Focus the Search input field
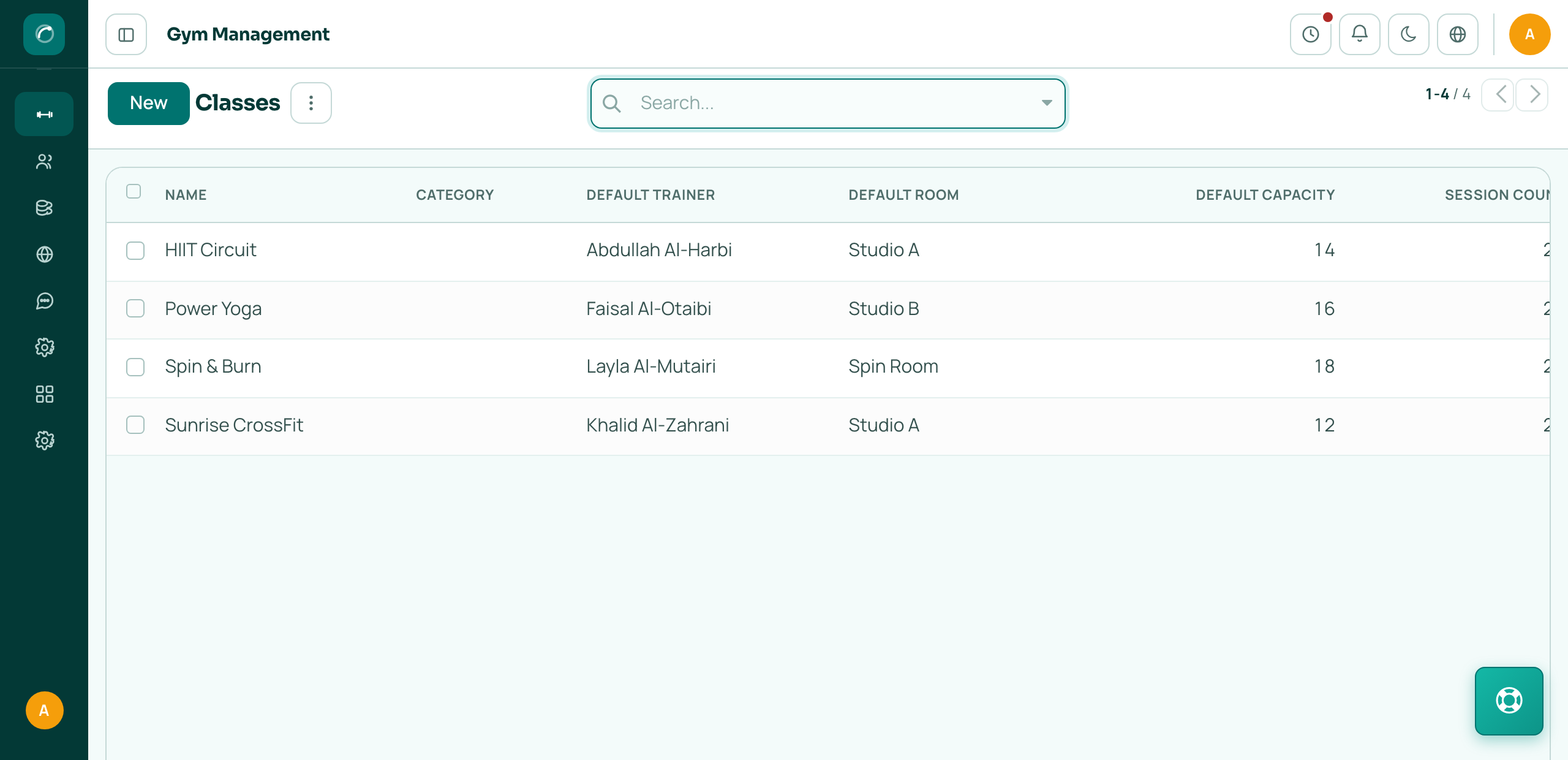1568x760 pixels. [x=828, y=103]
